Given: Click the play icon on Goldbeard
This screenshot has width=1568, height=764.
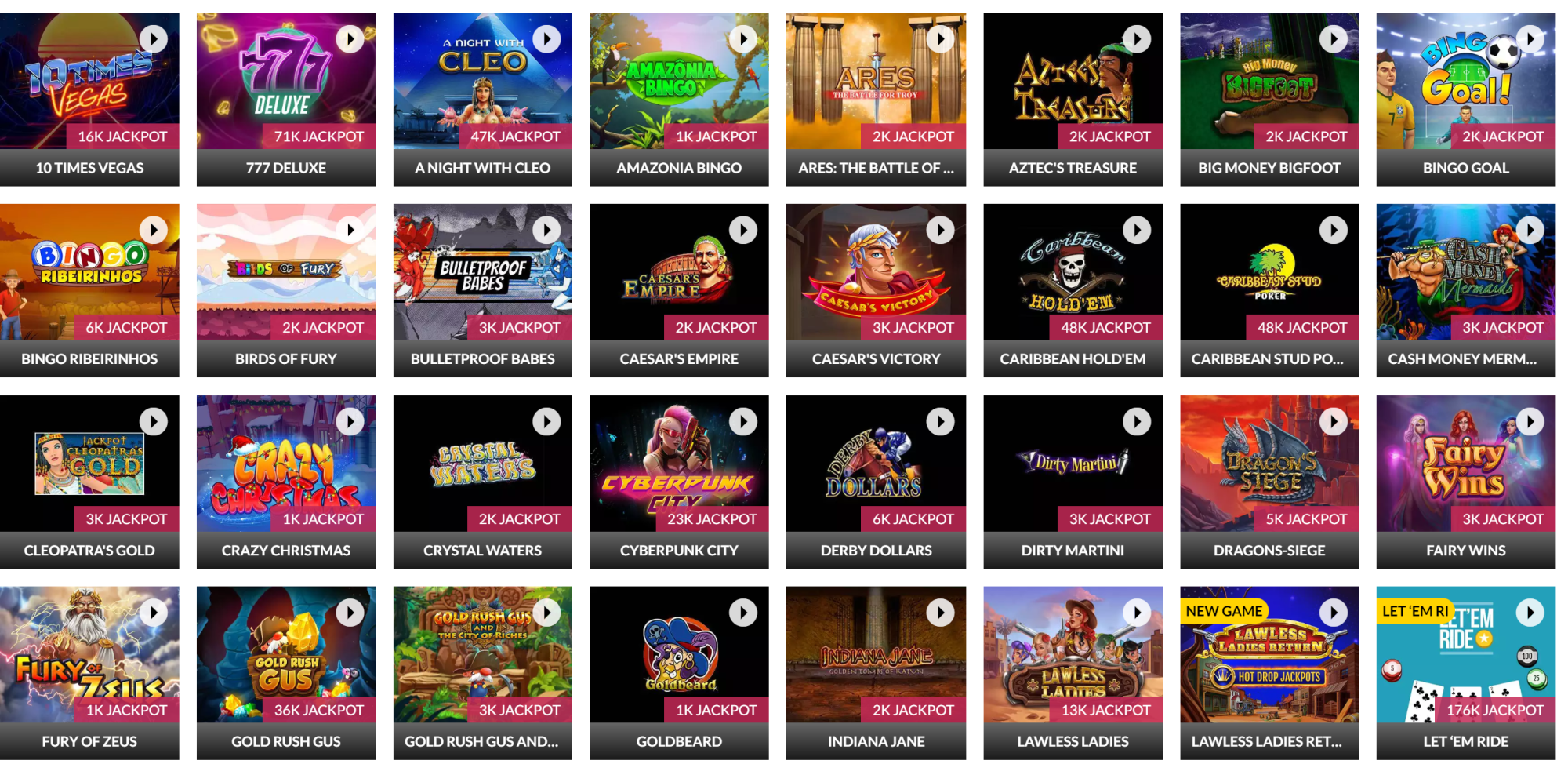Looking at the screenshot, I should [743, 613].
